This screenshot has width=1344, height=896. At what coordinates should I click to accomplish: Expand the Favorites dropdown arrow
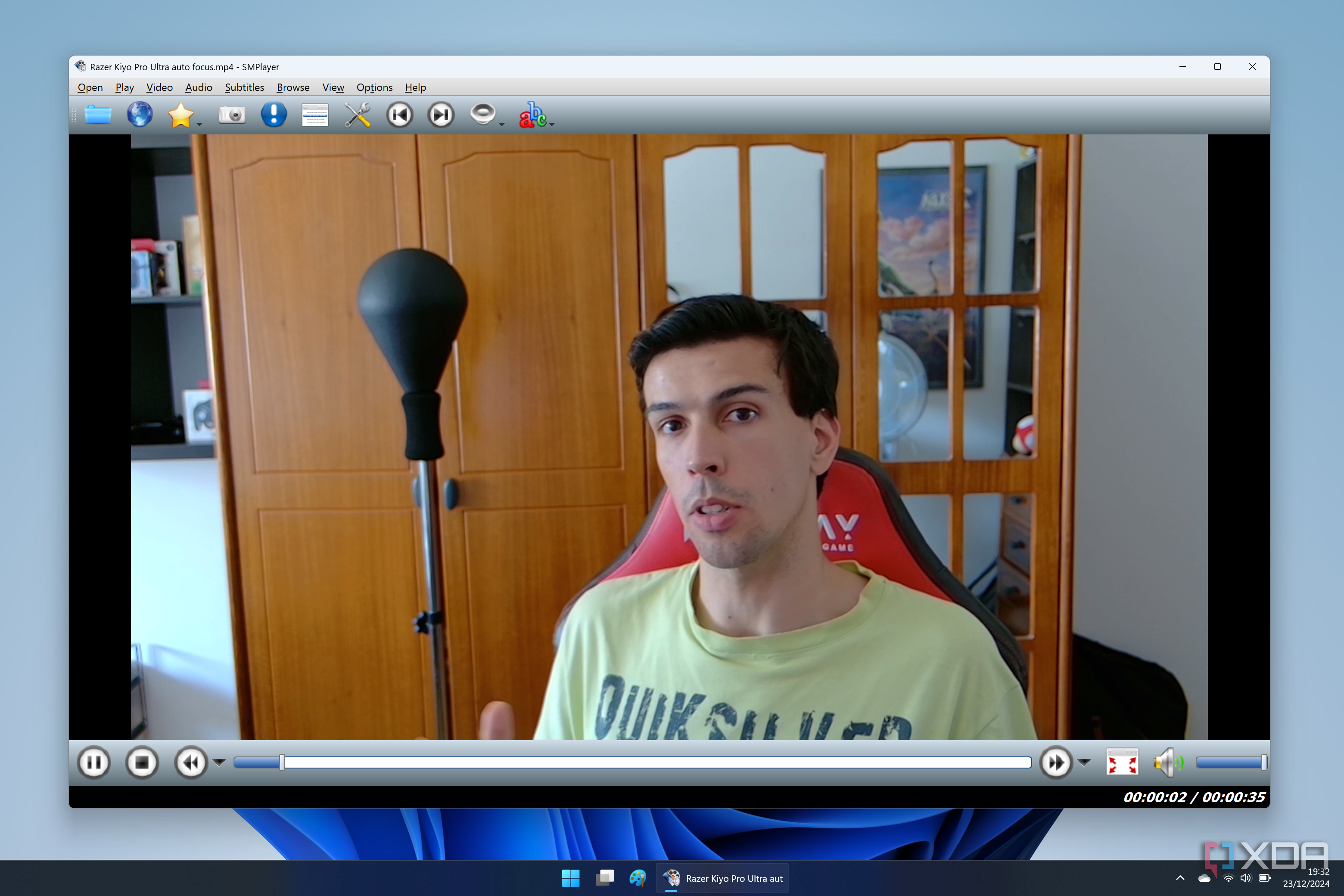click(x=199, y=124)
